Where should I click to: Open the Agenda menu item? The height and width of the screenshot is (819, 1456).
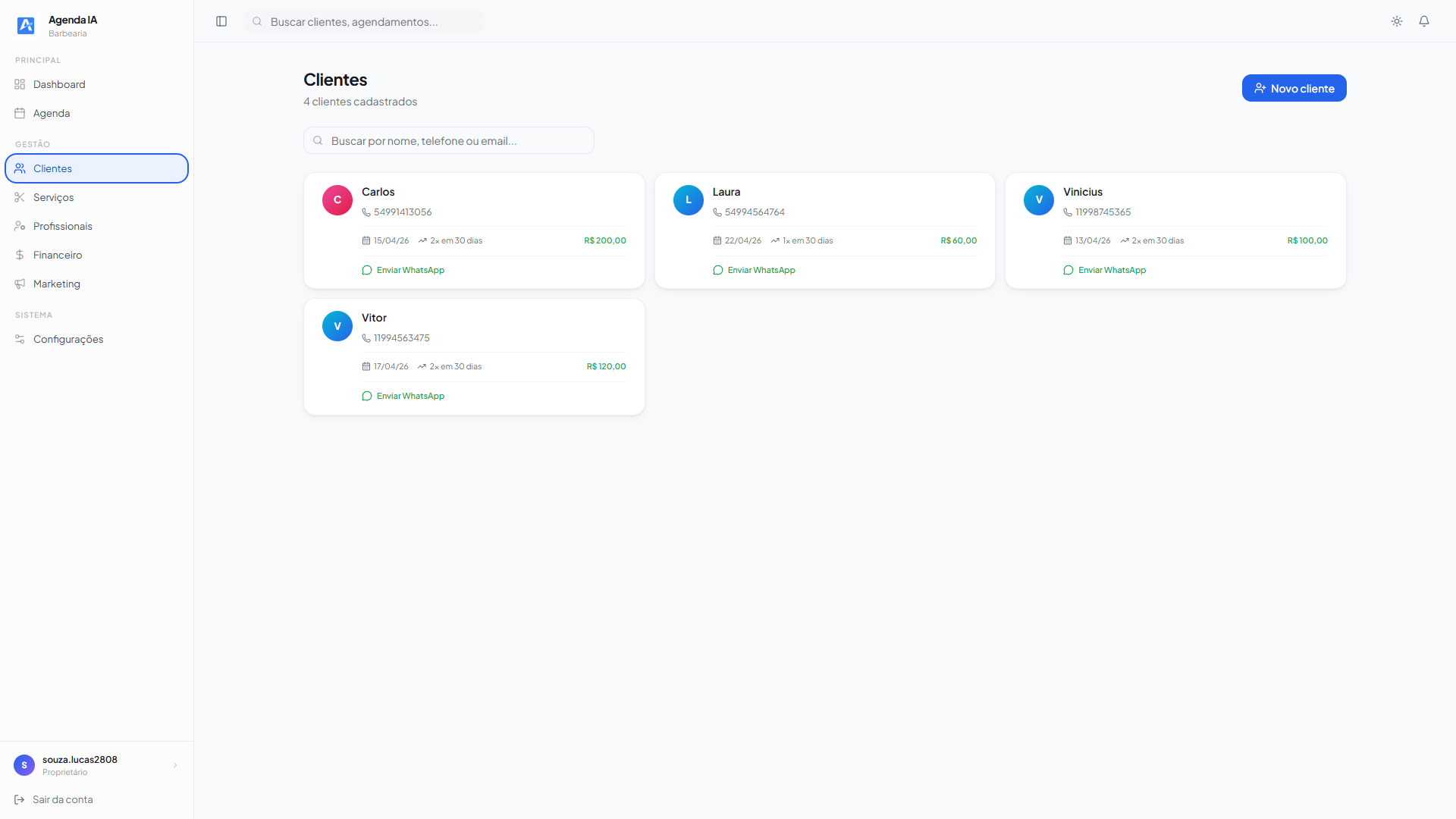[97, 113]
